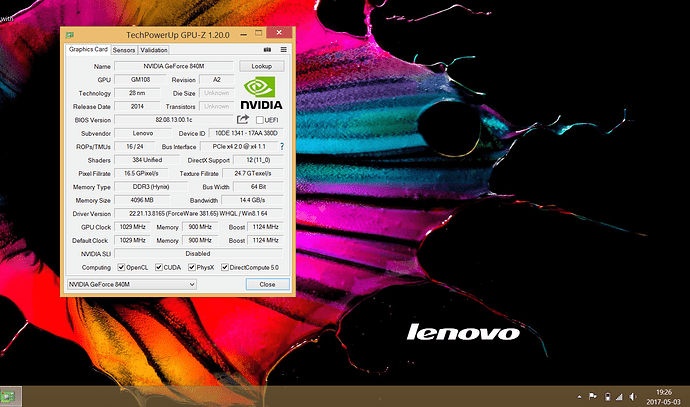Open the NVIDIA GeForce 840M GPU dropdown
690x407 pixels.
click(x=132, y=284)
